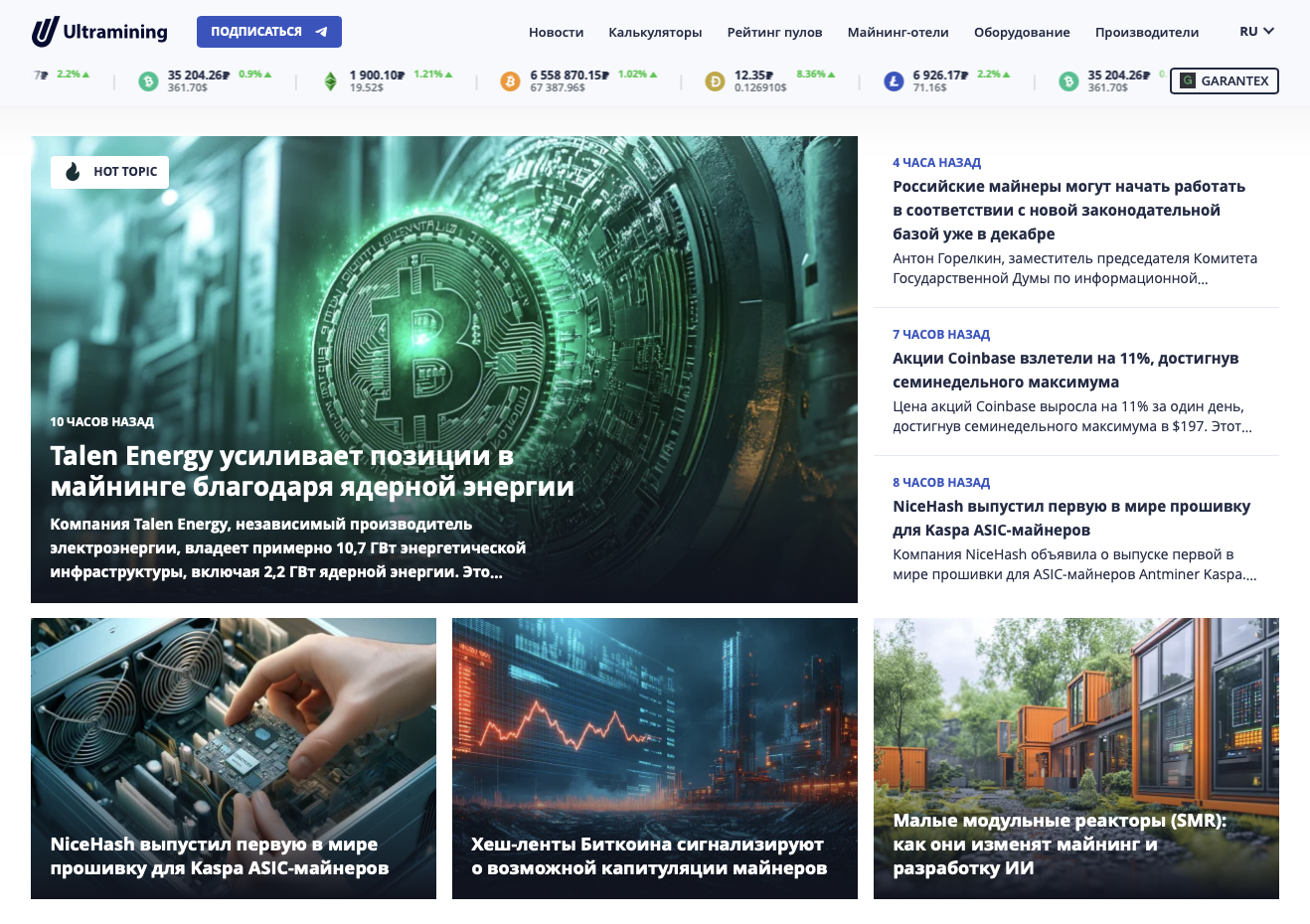Open the Калькуляторы menu item

655,32
